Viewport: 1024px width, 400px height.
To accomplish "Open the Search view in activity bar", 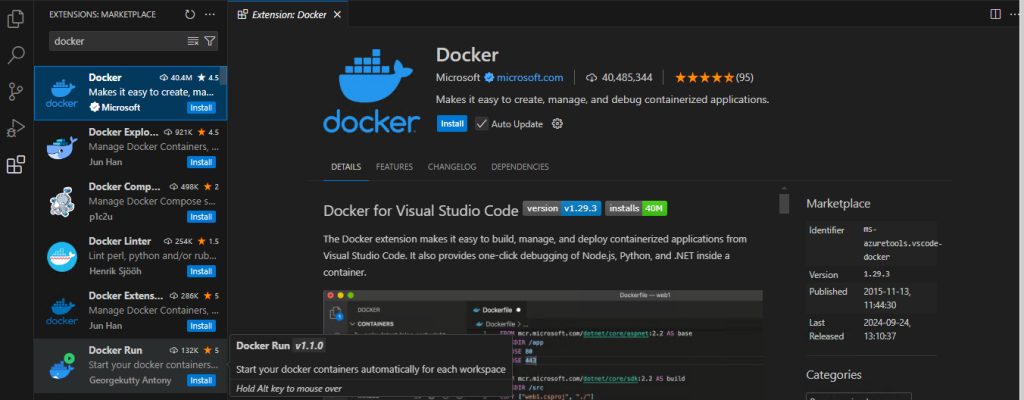I will tap(16, 56).
